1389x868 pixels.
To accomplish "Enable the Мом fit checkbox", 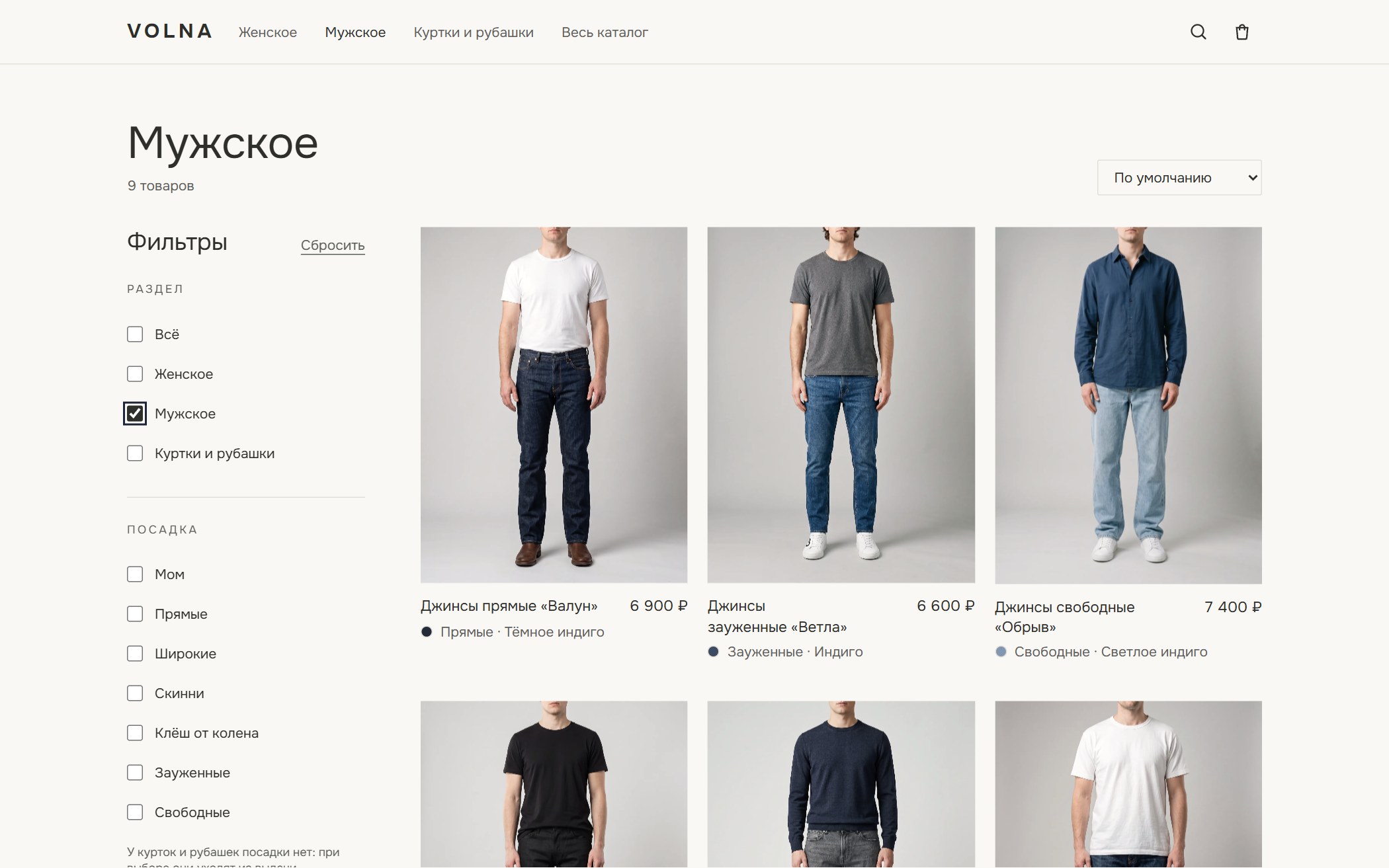I will [x=135, y=574].
